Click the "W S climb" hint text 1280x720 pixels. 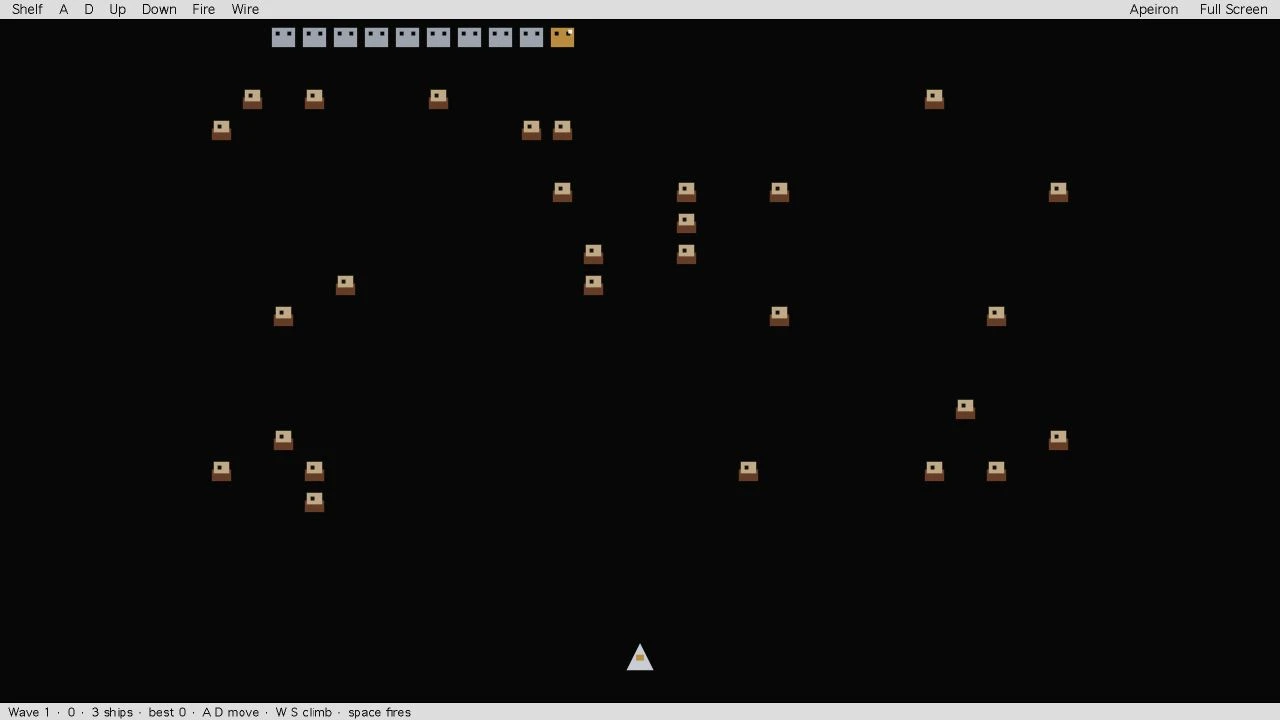pos(303,712)
